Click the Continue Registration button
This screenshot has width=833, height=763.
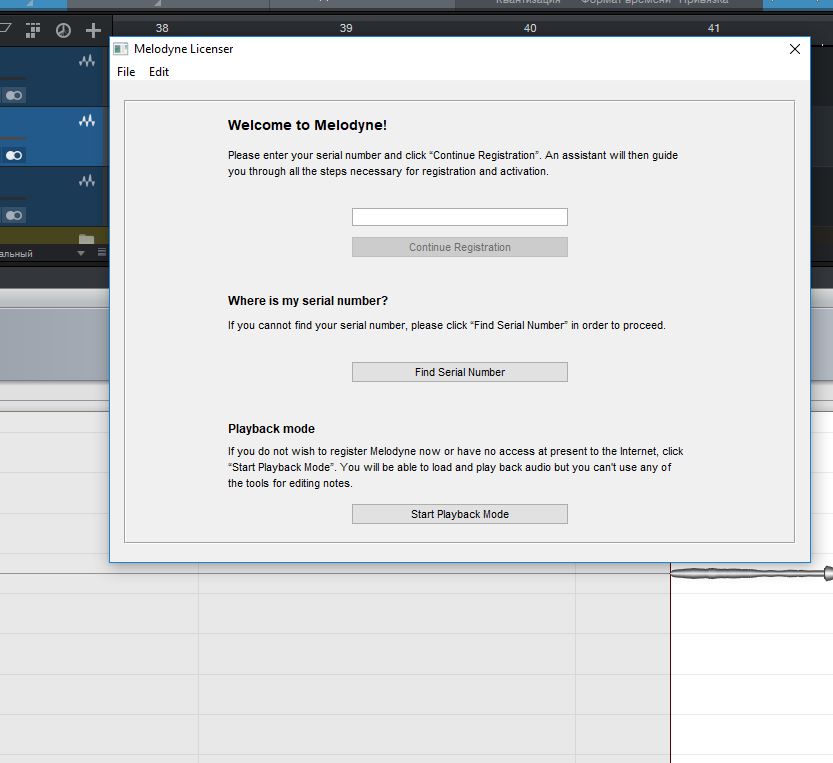(x=459, y=247)
